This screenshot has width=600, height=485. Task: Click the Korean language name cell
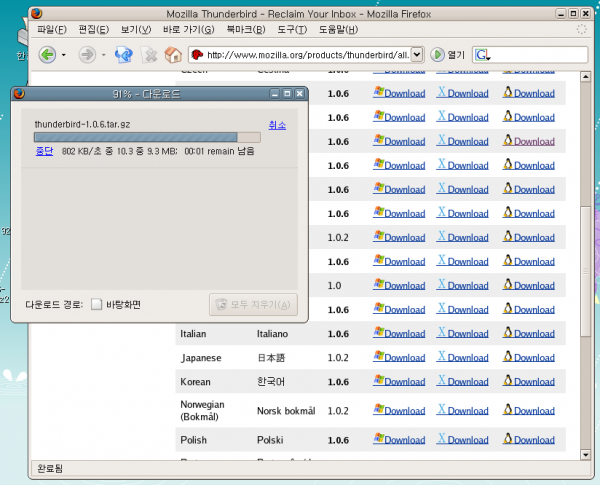(195, 382)
